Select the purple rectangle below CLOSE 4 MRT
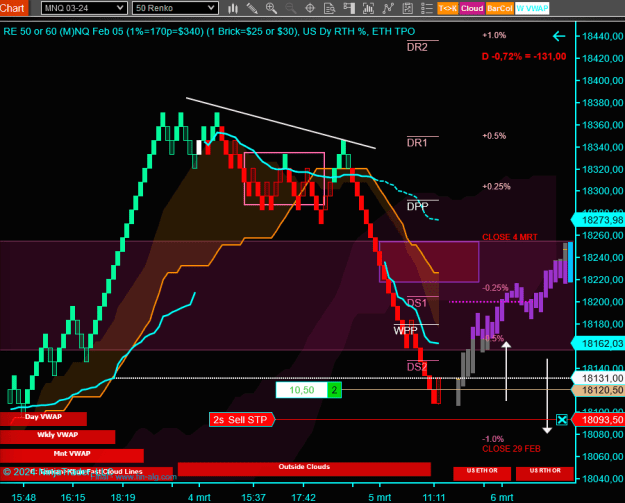625x503 pixels. tap(429, 261)
